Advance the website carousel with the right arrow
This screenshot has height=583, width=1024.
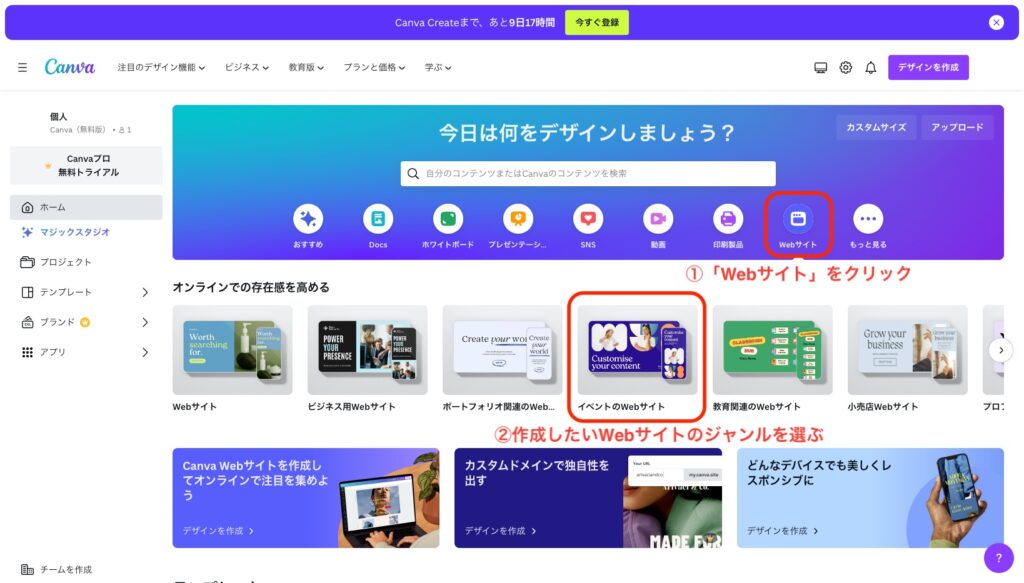1000,351
